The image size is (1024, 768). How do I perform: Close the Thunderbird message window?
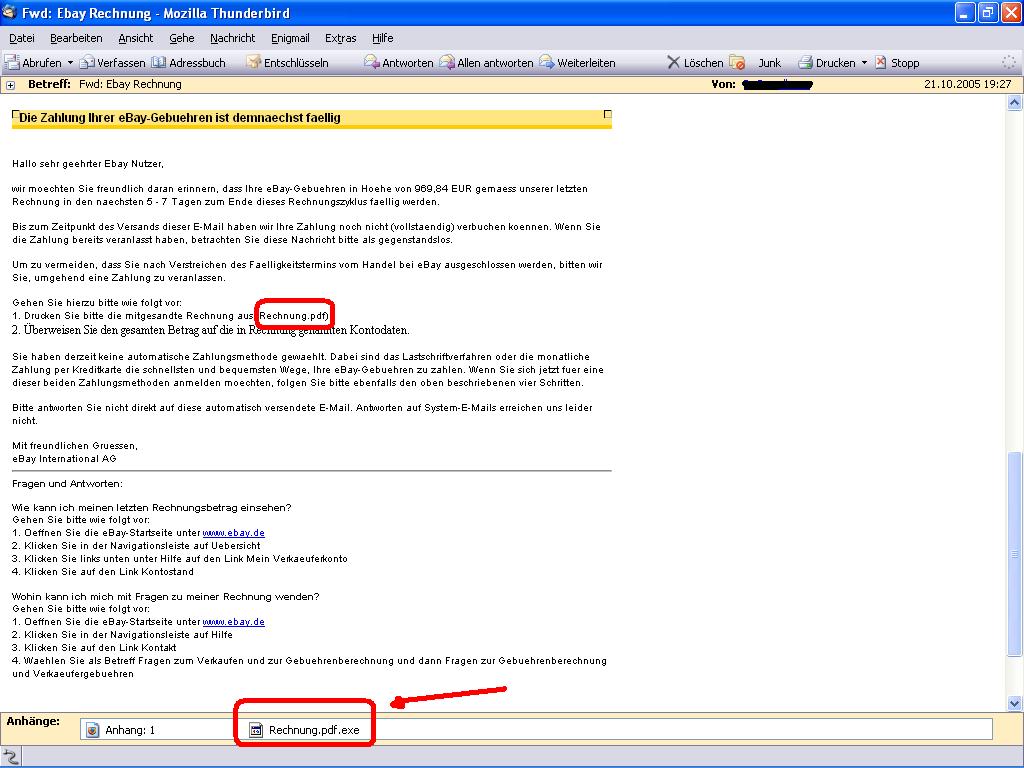(x=1010, y=12)
